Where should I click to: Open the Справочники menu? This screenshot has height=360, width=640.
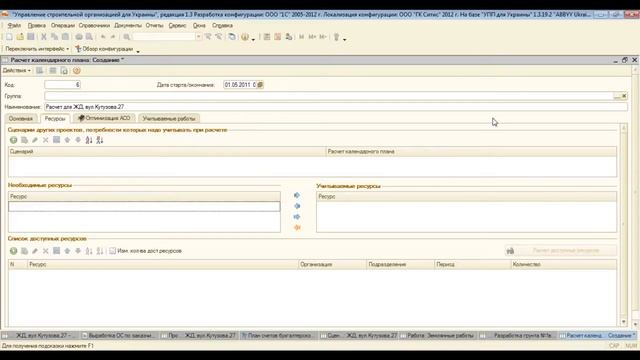coord(94,25)
